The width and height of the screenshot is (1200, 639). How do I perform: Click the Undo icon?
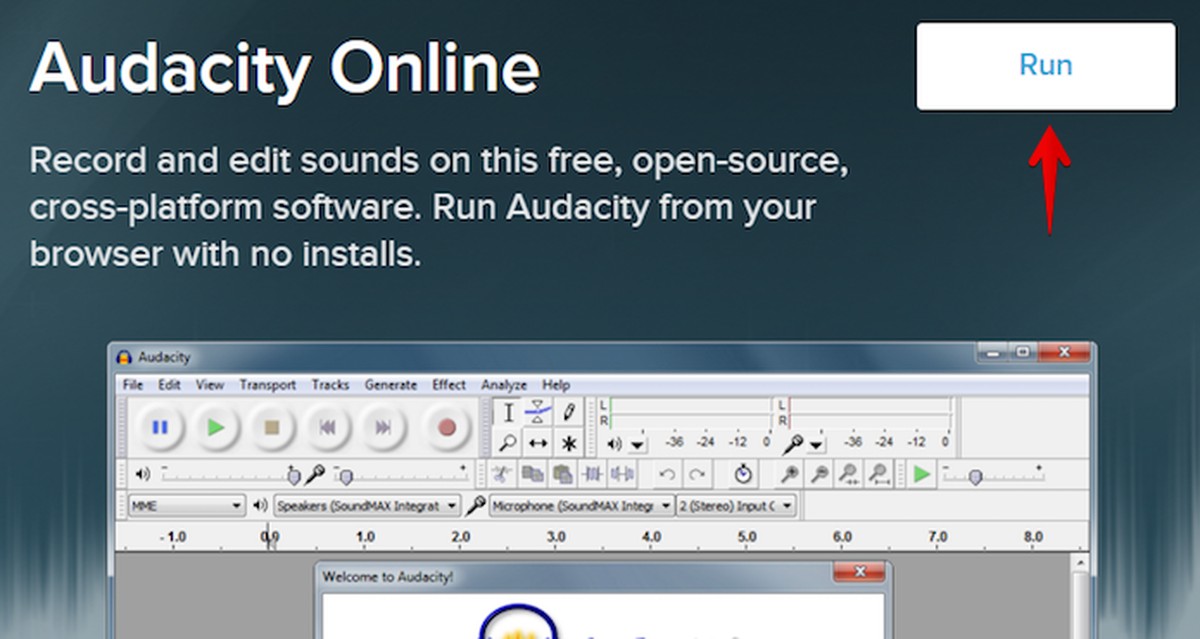pyautogui.click(x=669, y=474)
